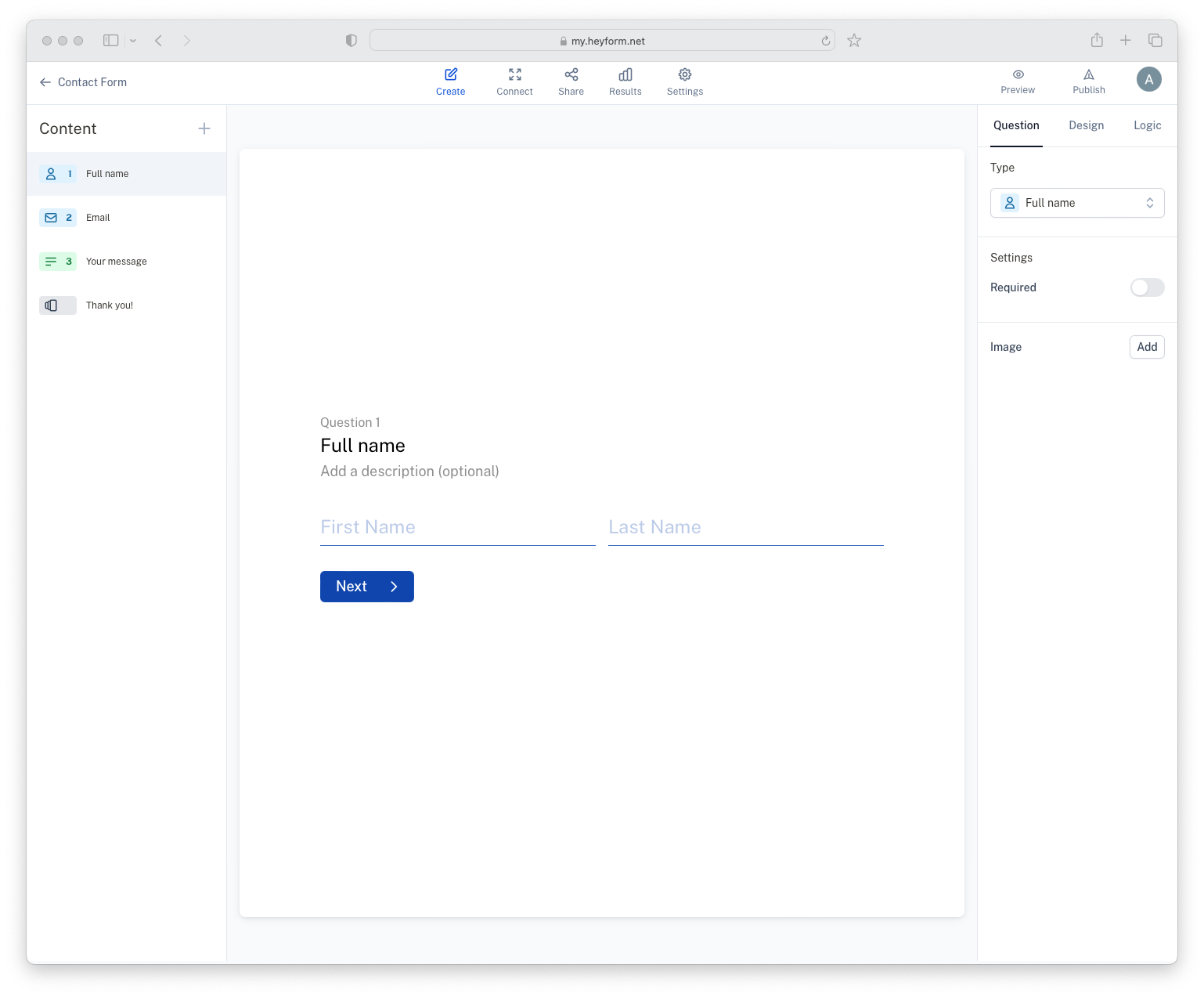Image resolution: width=1204 pixels, height=997 pixels.
Task: Open the Connect integrations icon
Action: [x=515, y=74]
